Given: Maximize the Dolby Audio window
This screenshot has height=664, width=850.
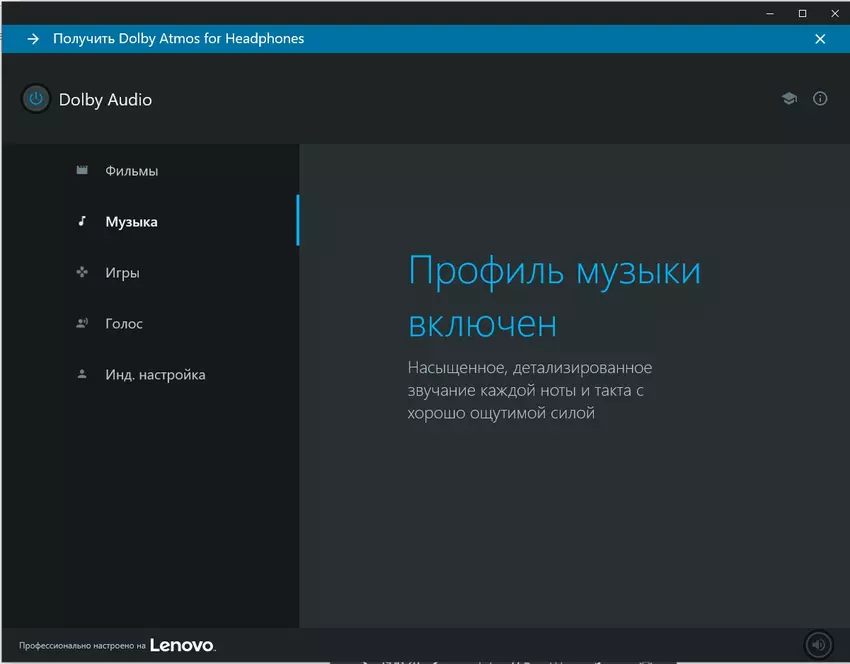Looking at the screenshot, I should (x=802, y=13).
